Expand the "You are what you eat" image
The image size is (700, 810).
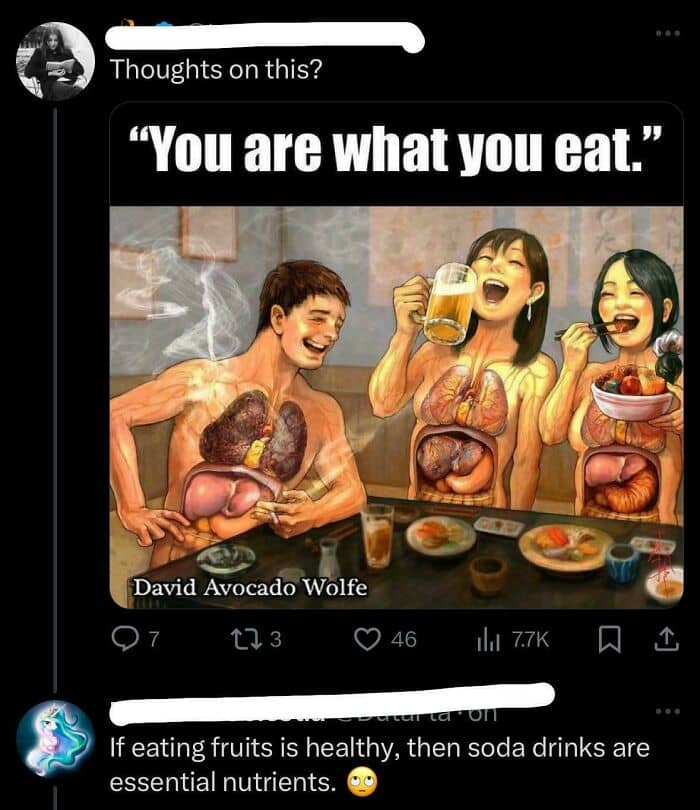tap(397, 355)
